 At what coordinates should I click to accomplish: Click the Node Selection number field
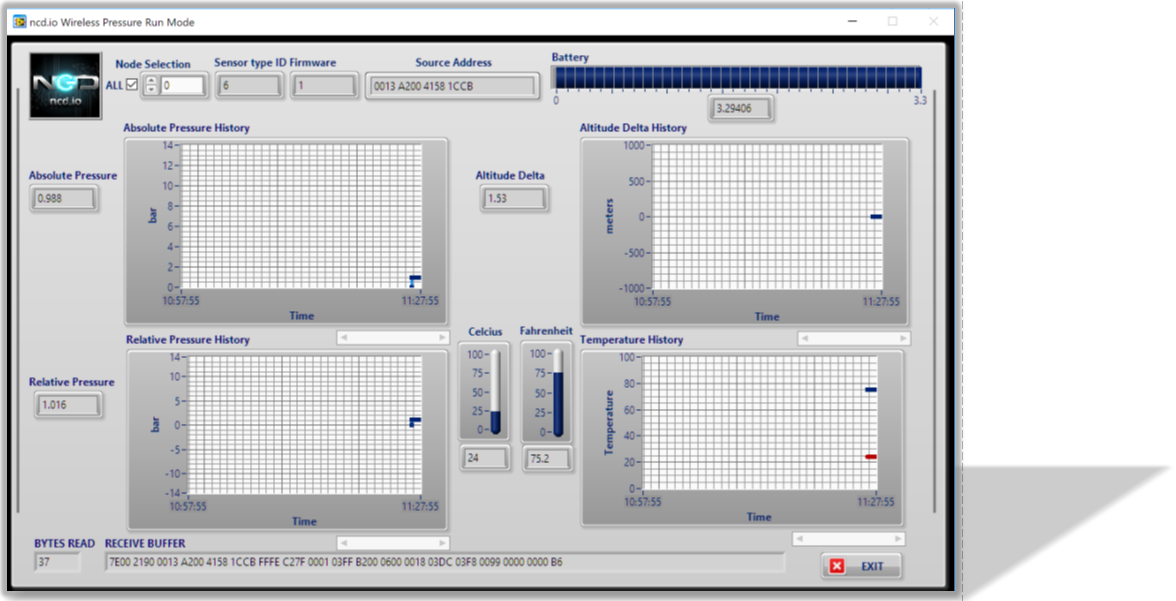(x=182, y=86)
